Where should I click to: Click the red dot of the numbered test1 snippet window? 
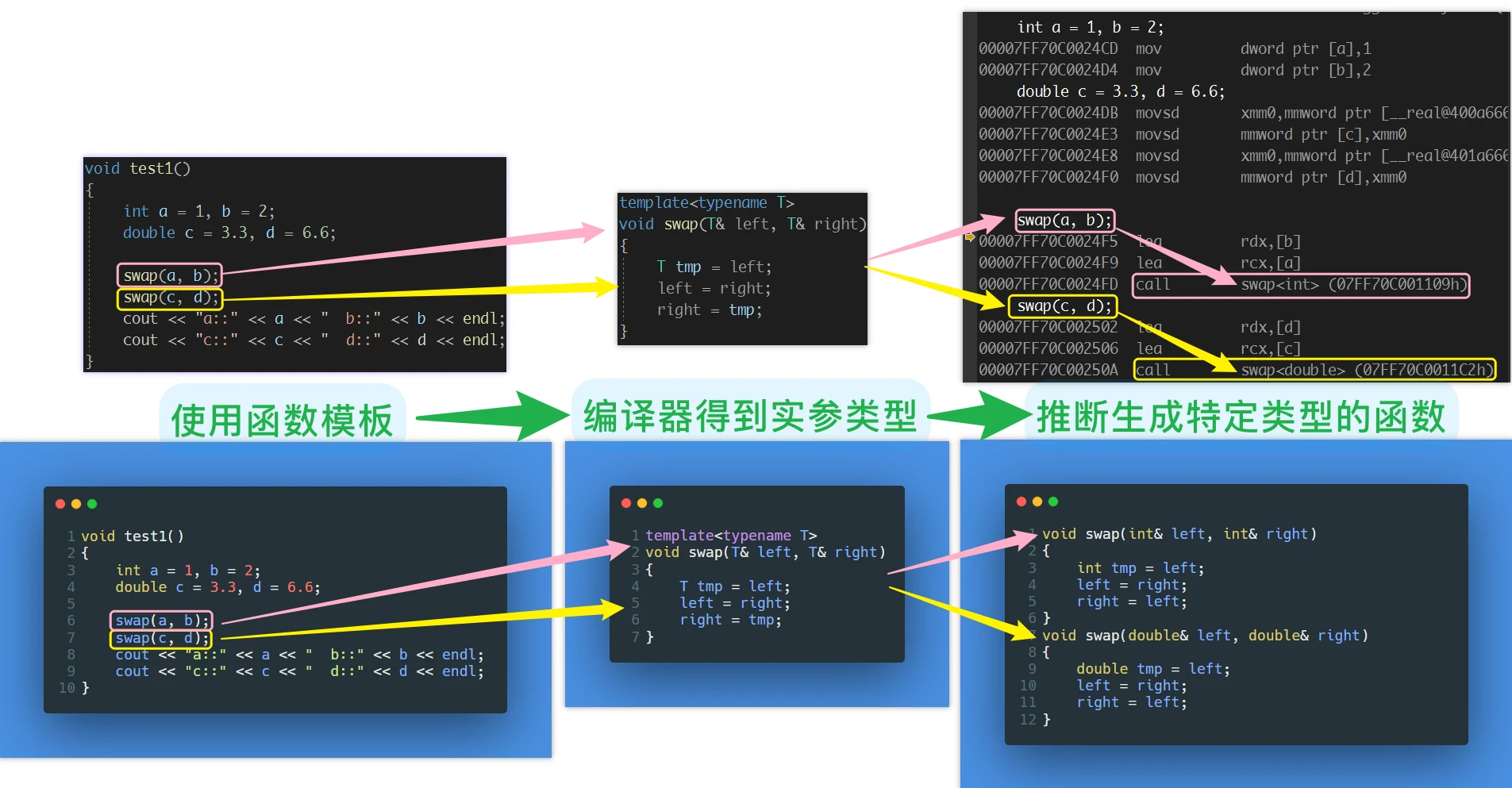point(60,504)
